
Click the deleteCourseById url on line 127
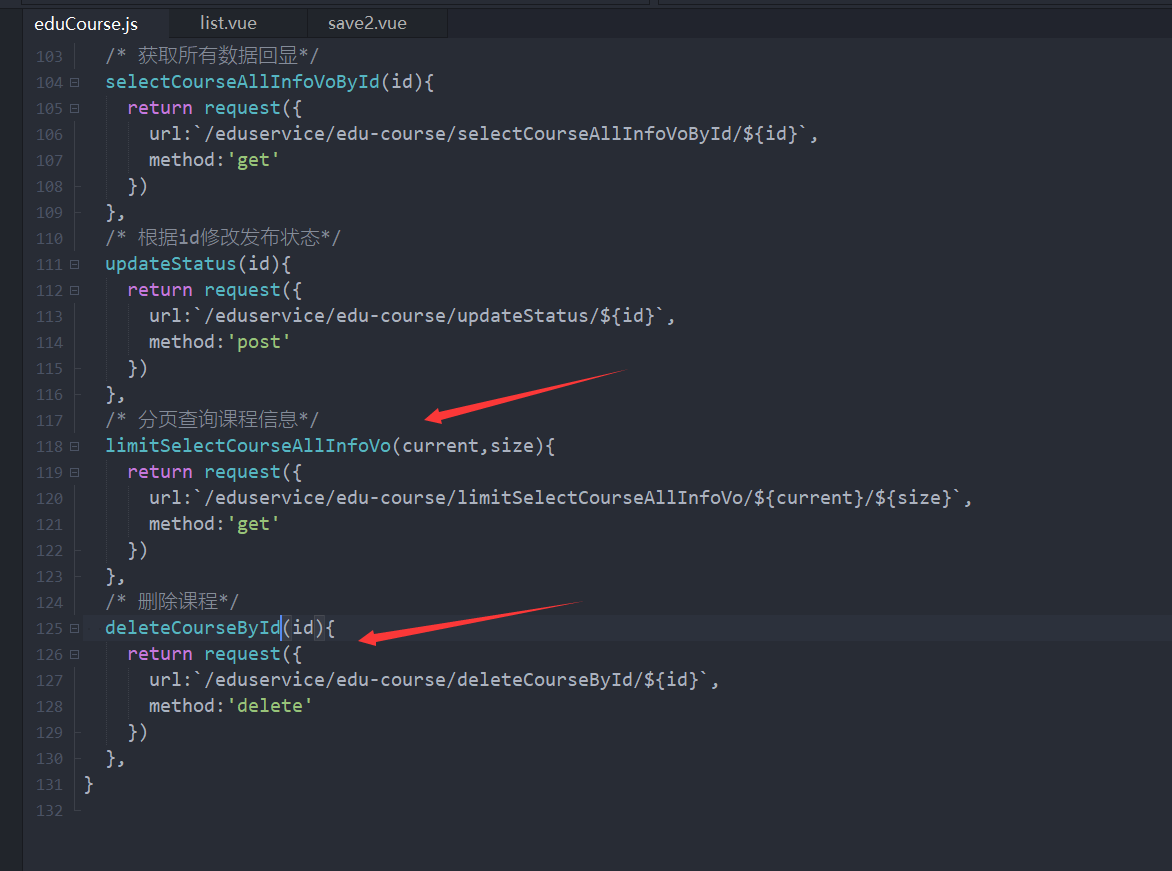[x=451, y=680]
